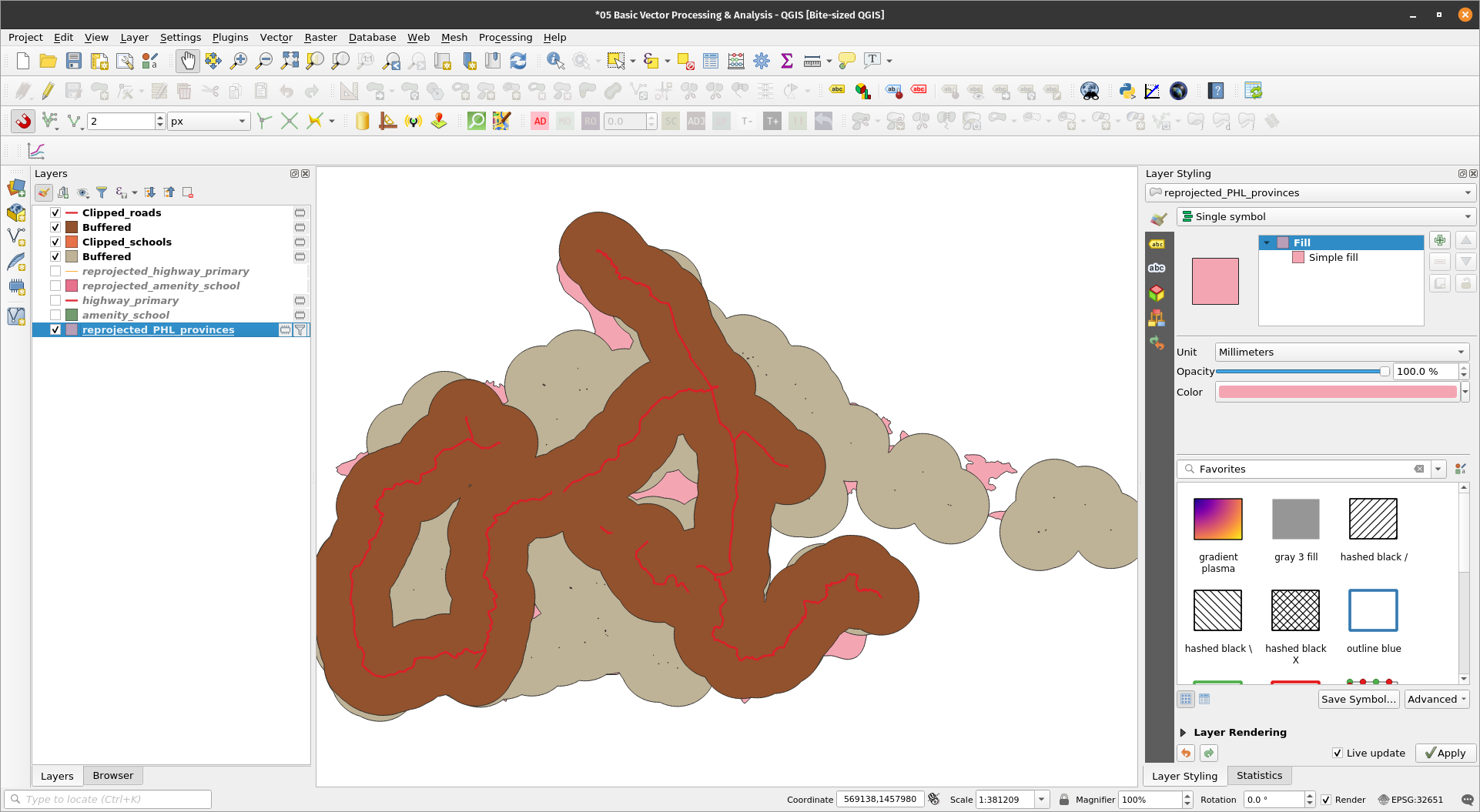The width and height of the screenshot is (1480, 812).
Task: Open the Single symbol renderer dropdown
Action: point(1325,216)
